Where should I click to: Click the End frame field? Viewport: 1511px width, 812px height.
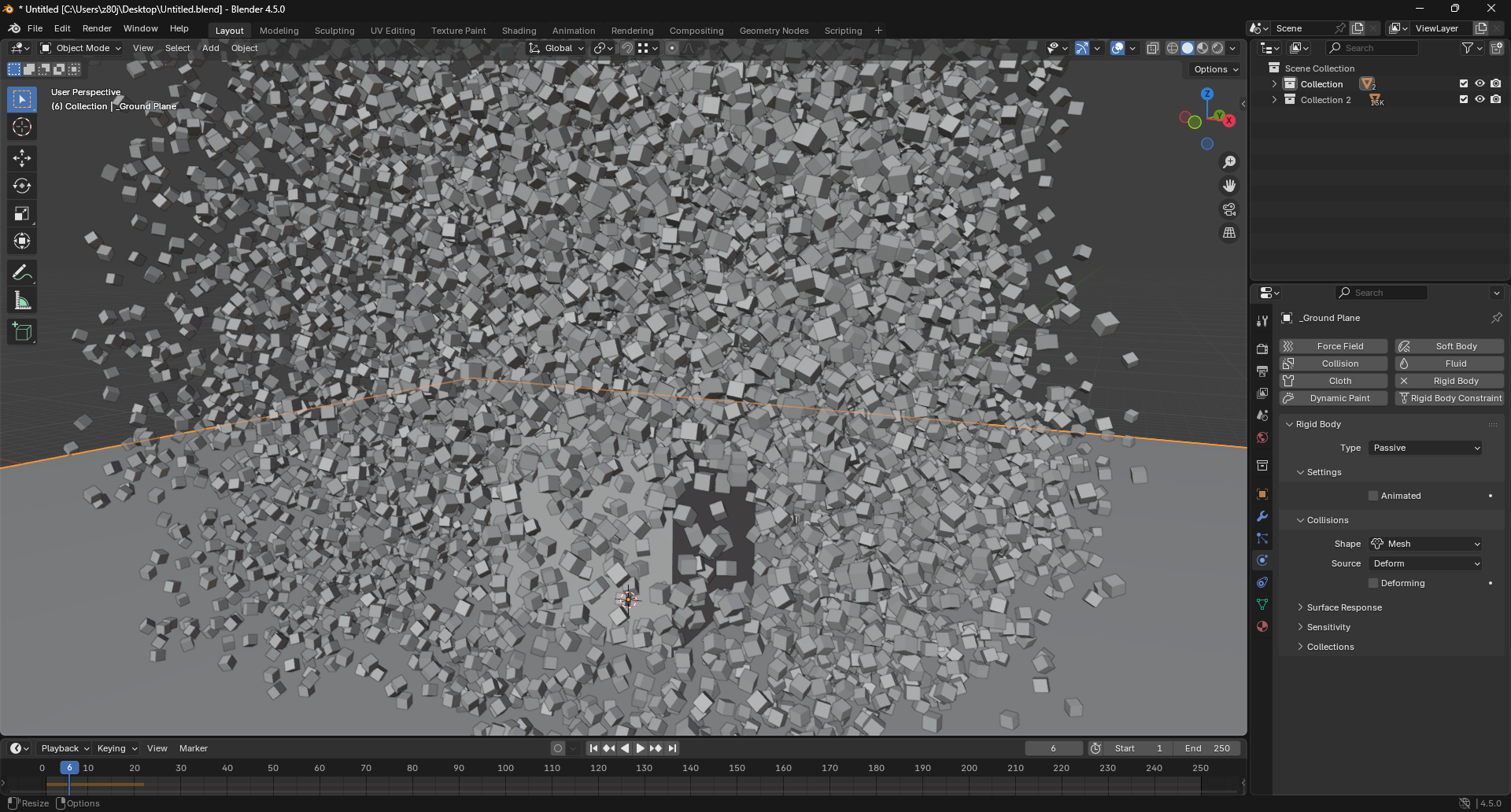tap(1207, 748)
